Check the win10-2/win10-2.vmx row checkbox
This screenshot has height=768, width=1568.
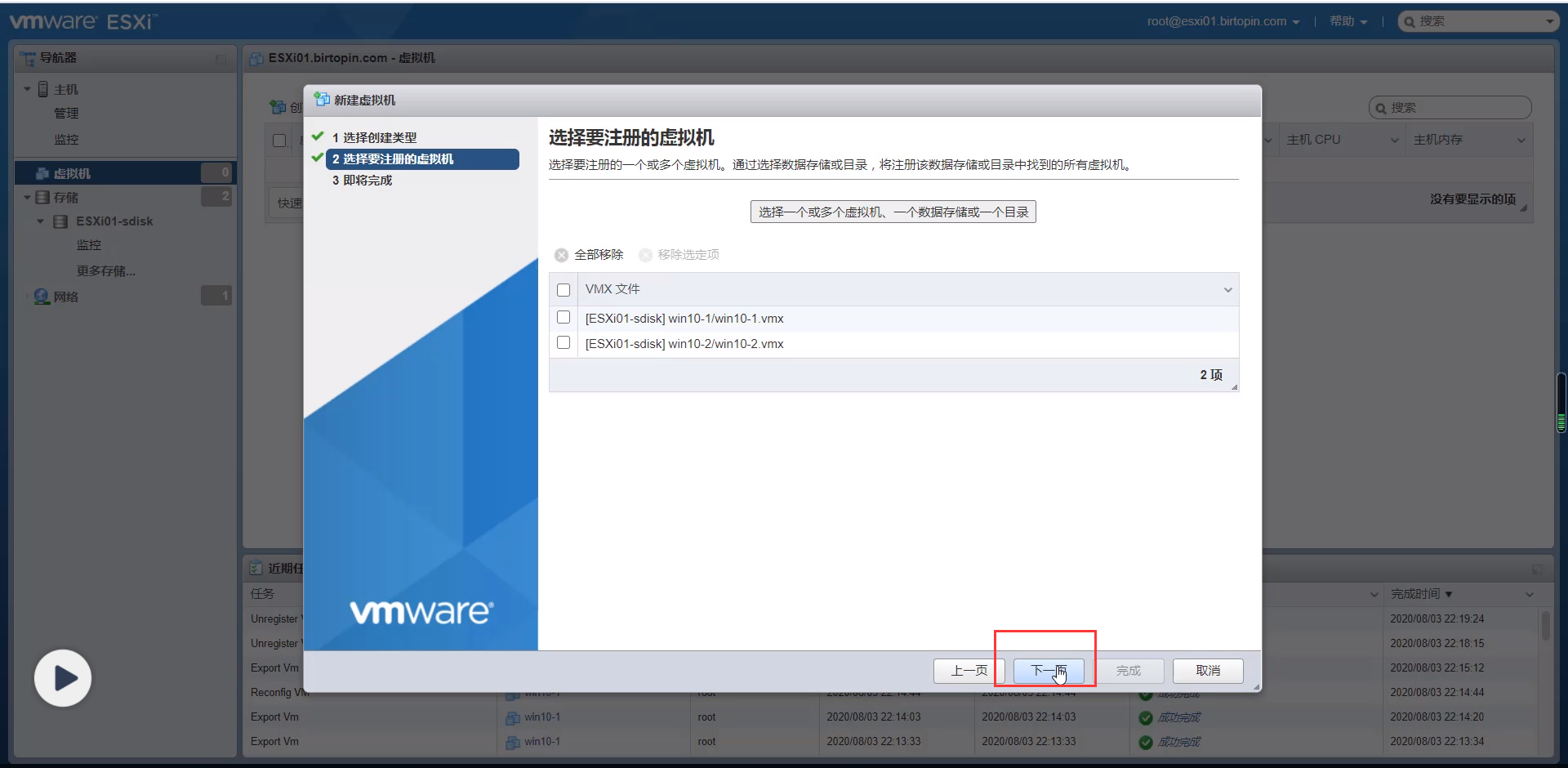563,342
